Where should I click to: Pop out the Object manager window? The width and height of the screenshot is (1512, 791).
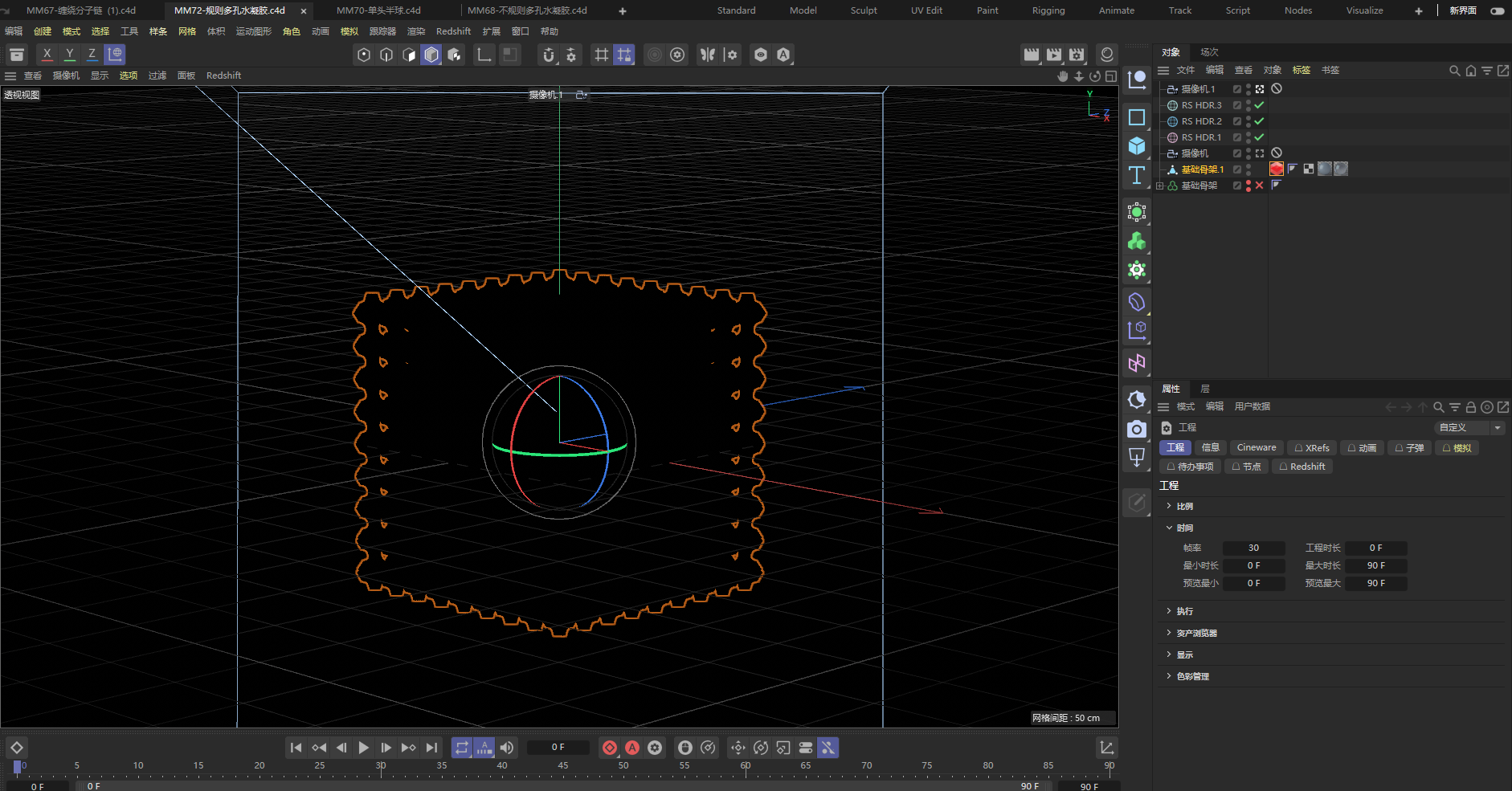(x=1503, y=71)
